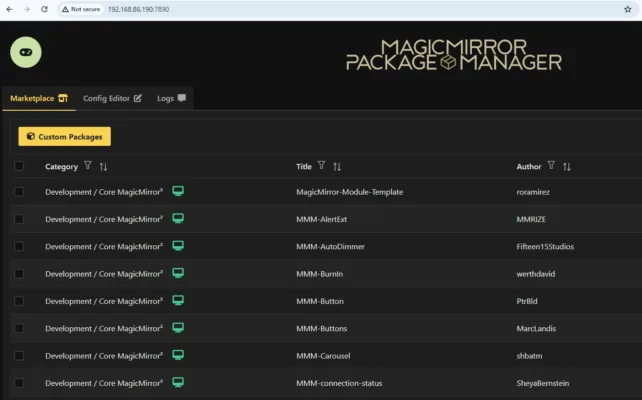Open the Title column filter
Viewport: 642px width, 400px height.
tap(321, 165)
